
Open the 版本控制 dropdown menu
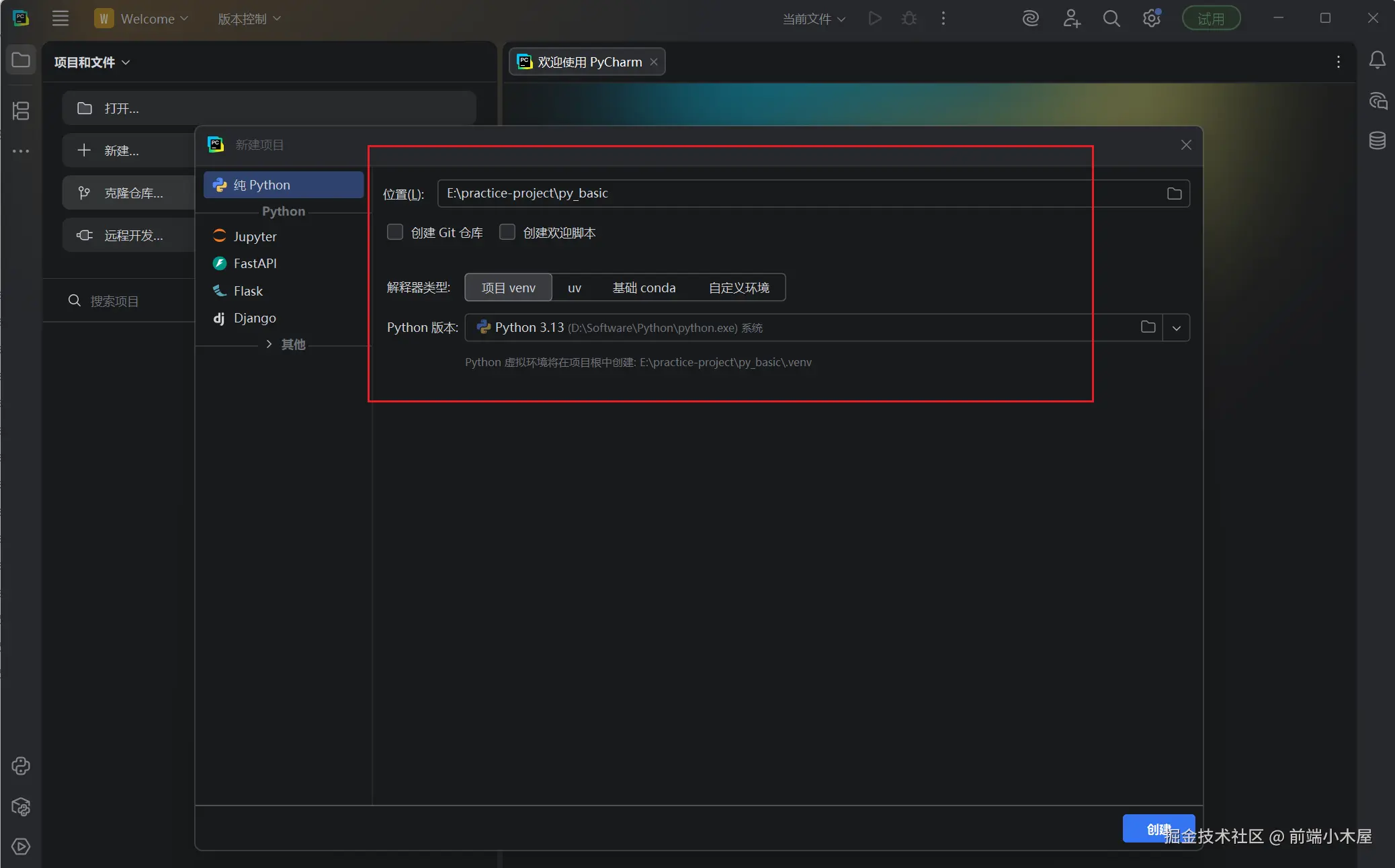(249, 19)
